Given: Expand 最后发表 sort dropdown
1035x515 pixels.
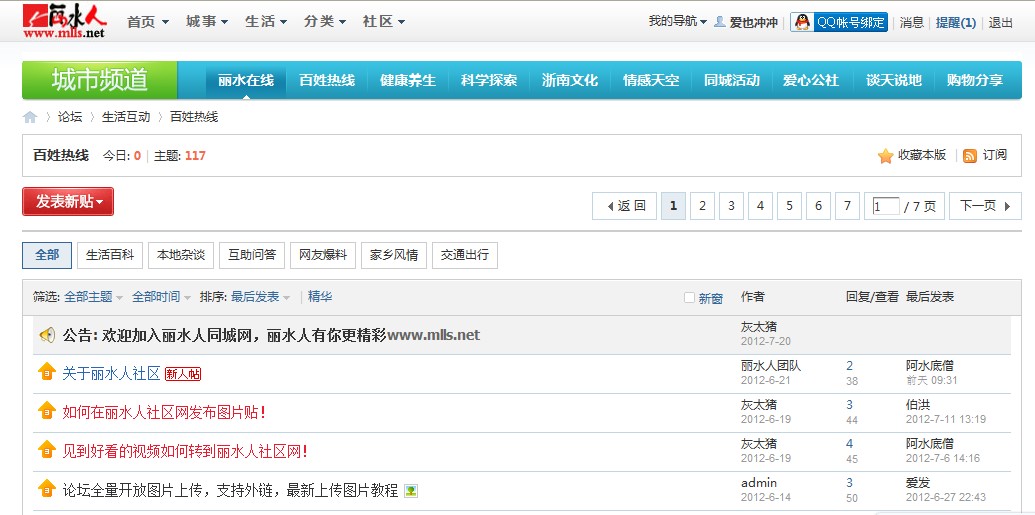Looking at the screenshot, I should click(260, 297).
